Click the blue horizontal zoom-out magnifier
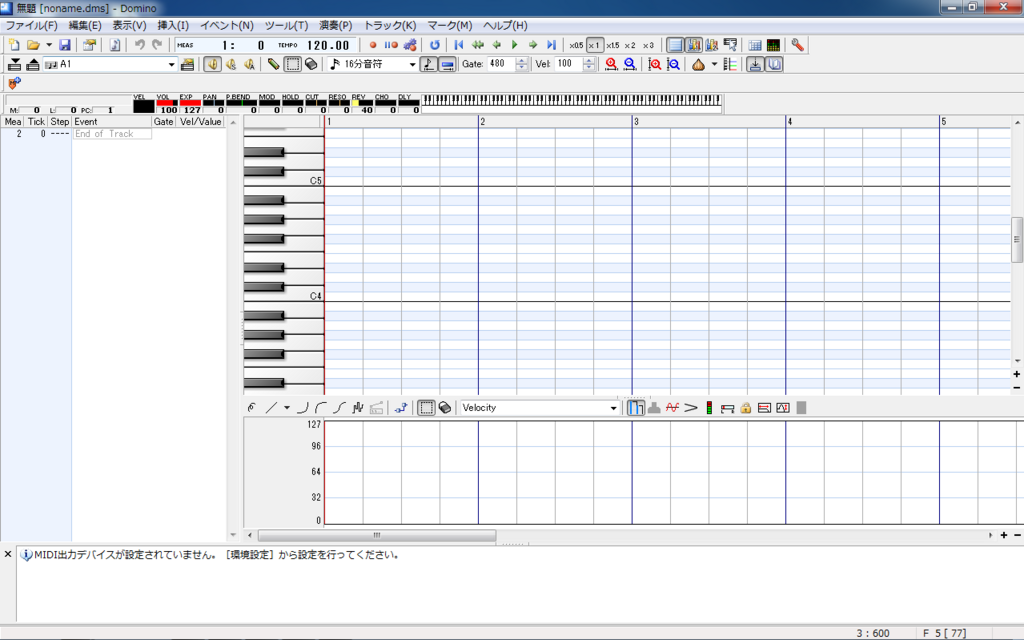 click(630, 64)
